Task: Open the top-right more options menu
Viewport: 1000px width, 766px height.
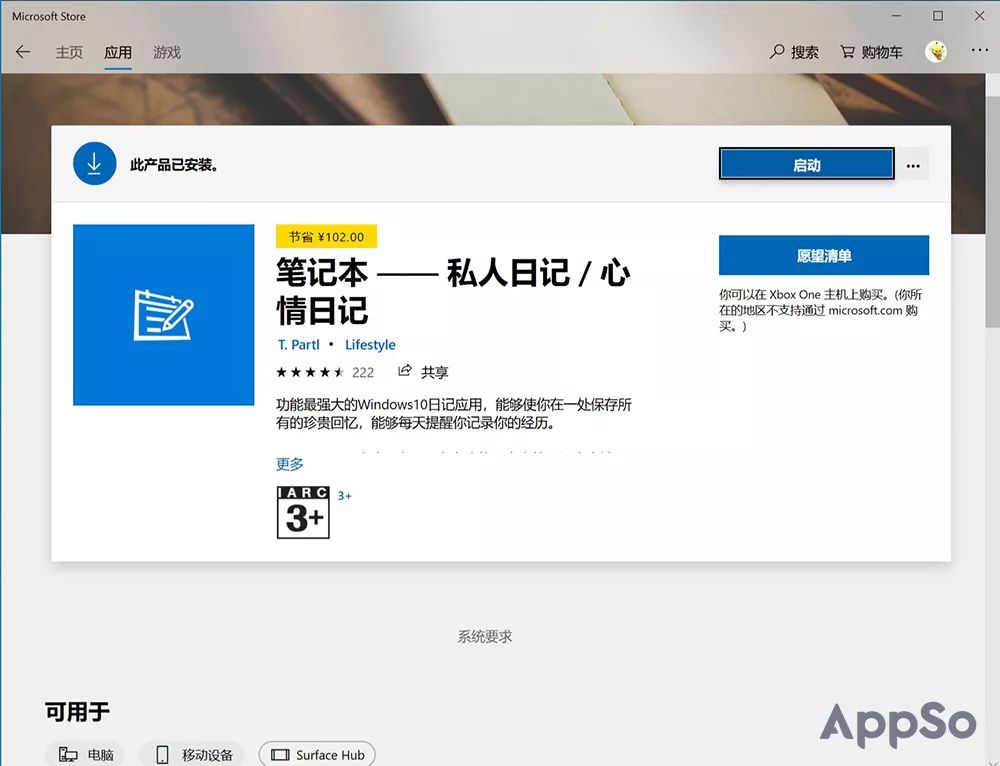Action: (x=980, y=50)
